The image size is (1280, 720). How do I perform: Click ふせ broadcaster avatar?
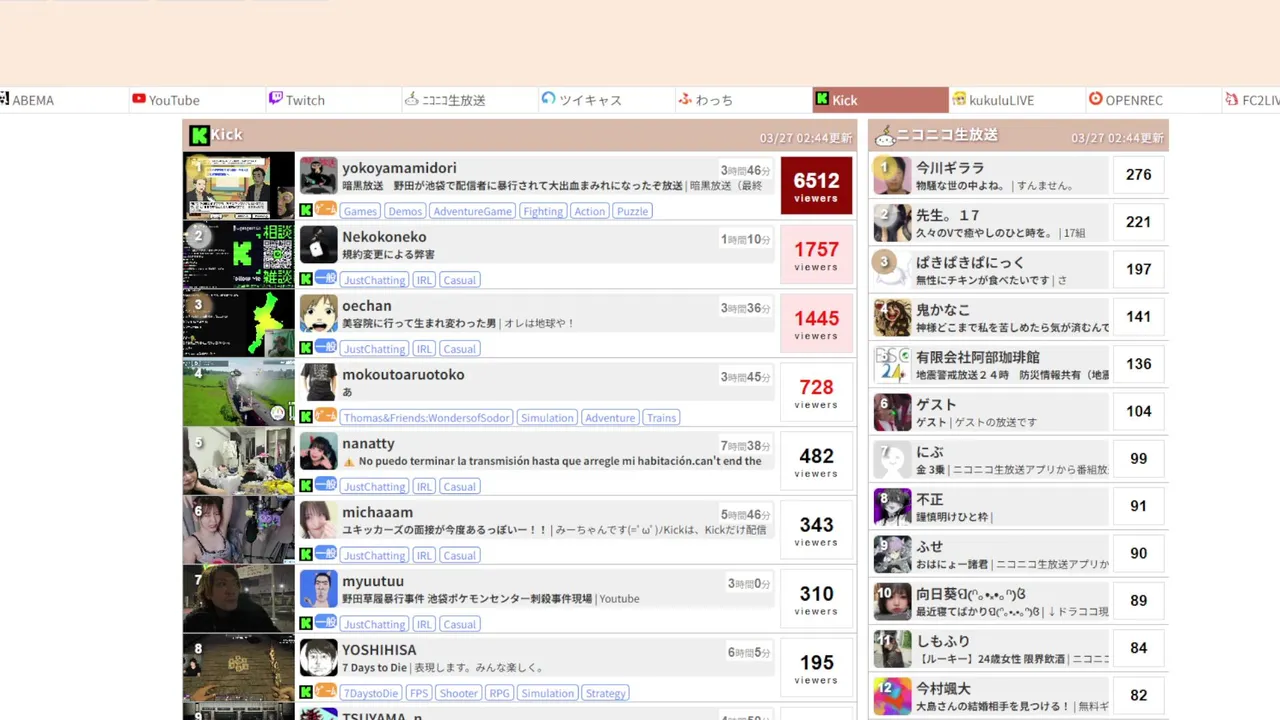click(x=892, y=554)
